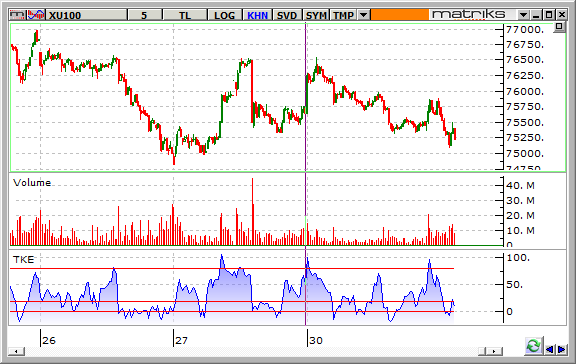Click the small square icon at price pane corner
Image resolution: width=576 pixels, height=364 pixels.
(559, 27)
